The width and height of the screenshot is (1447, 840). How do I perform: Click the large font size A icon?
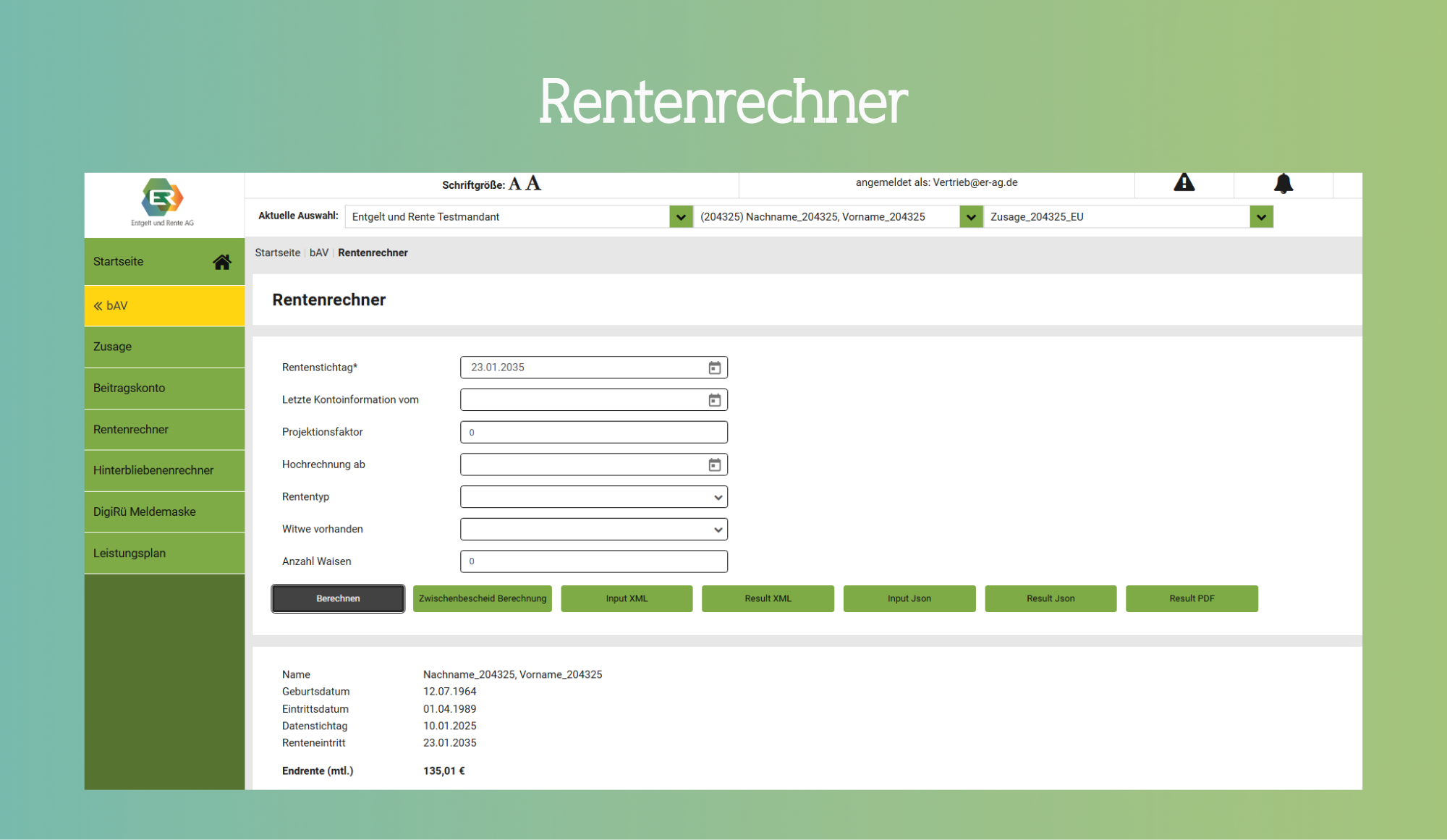coord(533,184)
